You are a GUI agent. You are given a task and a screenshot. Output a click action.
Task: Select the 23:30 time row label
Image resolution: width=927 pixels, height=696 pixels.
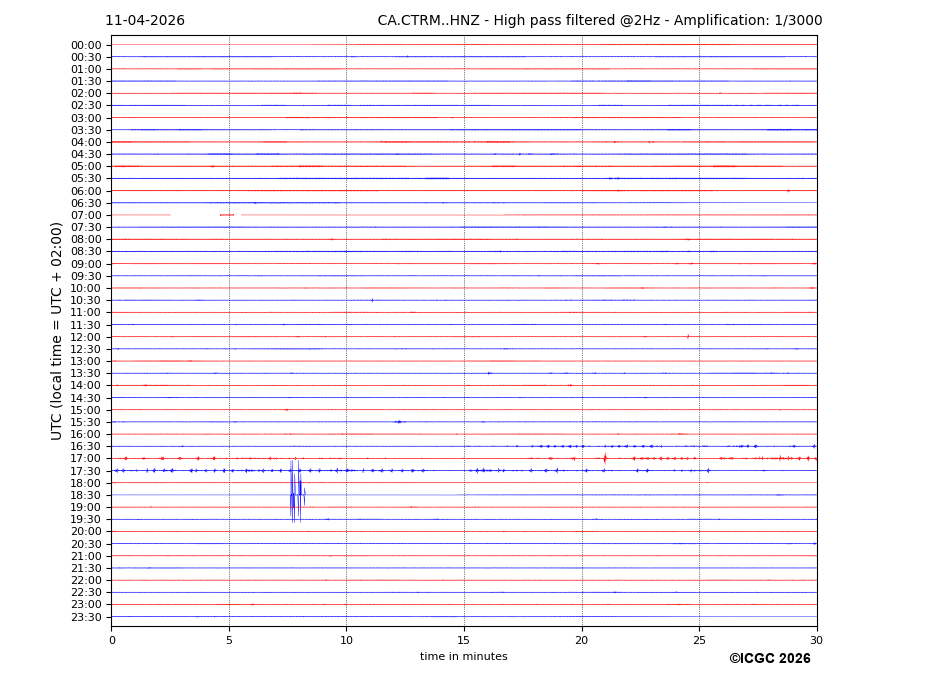click(x=85, y=617)
